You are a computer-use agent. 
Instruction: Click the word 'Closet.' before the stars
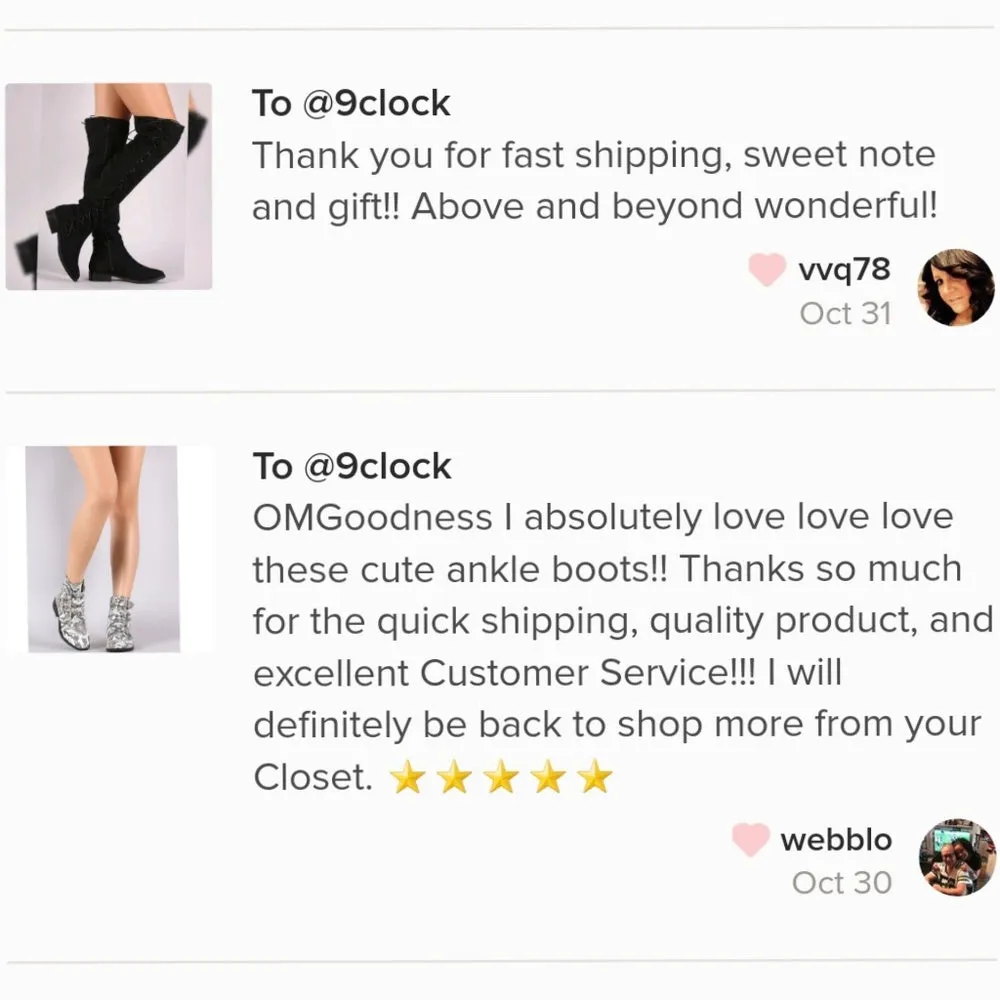(x=313, y=777)
